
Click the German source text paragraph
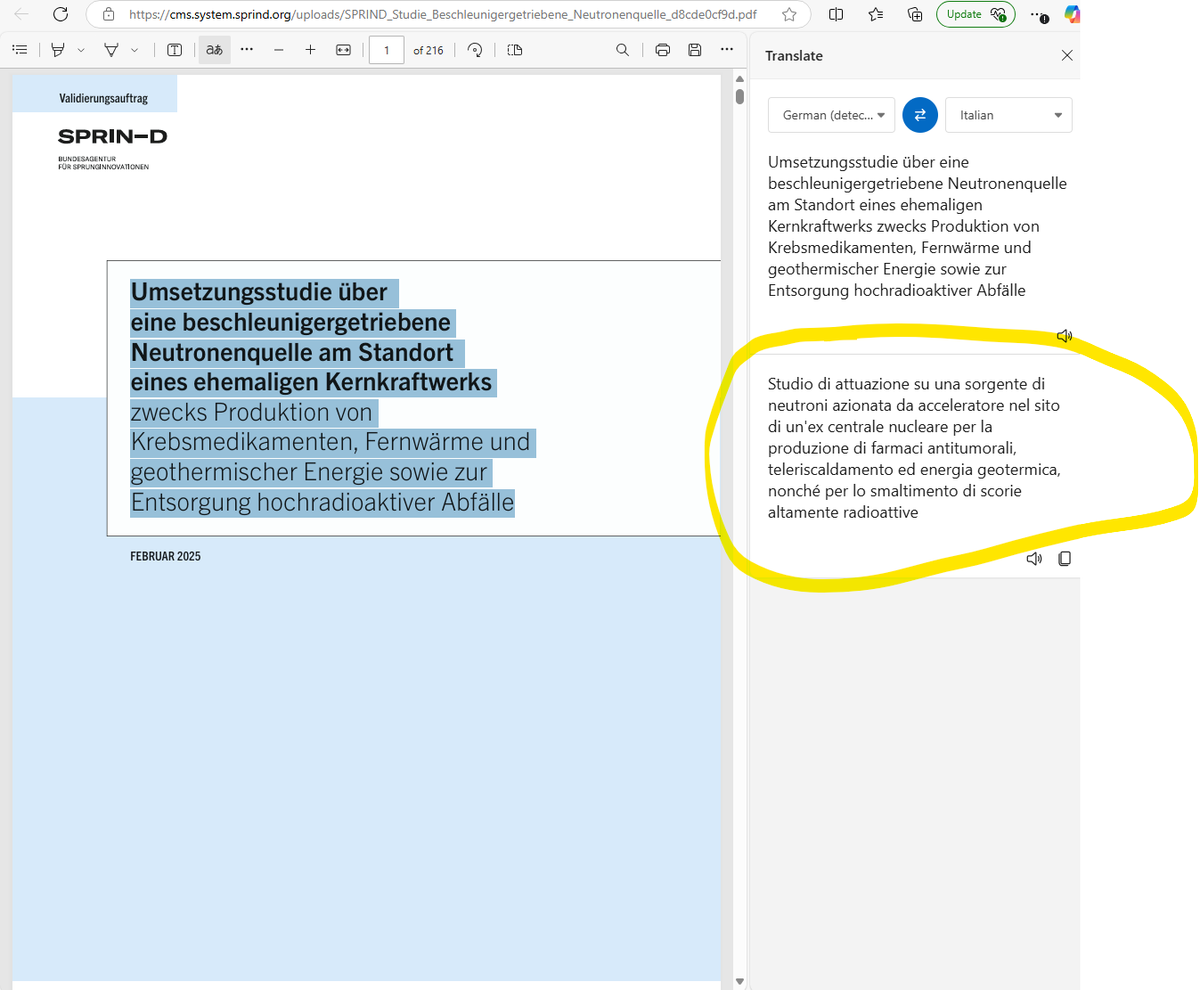(918, 226)
